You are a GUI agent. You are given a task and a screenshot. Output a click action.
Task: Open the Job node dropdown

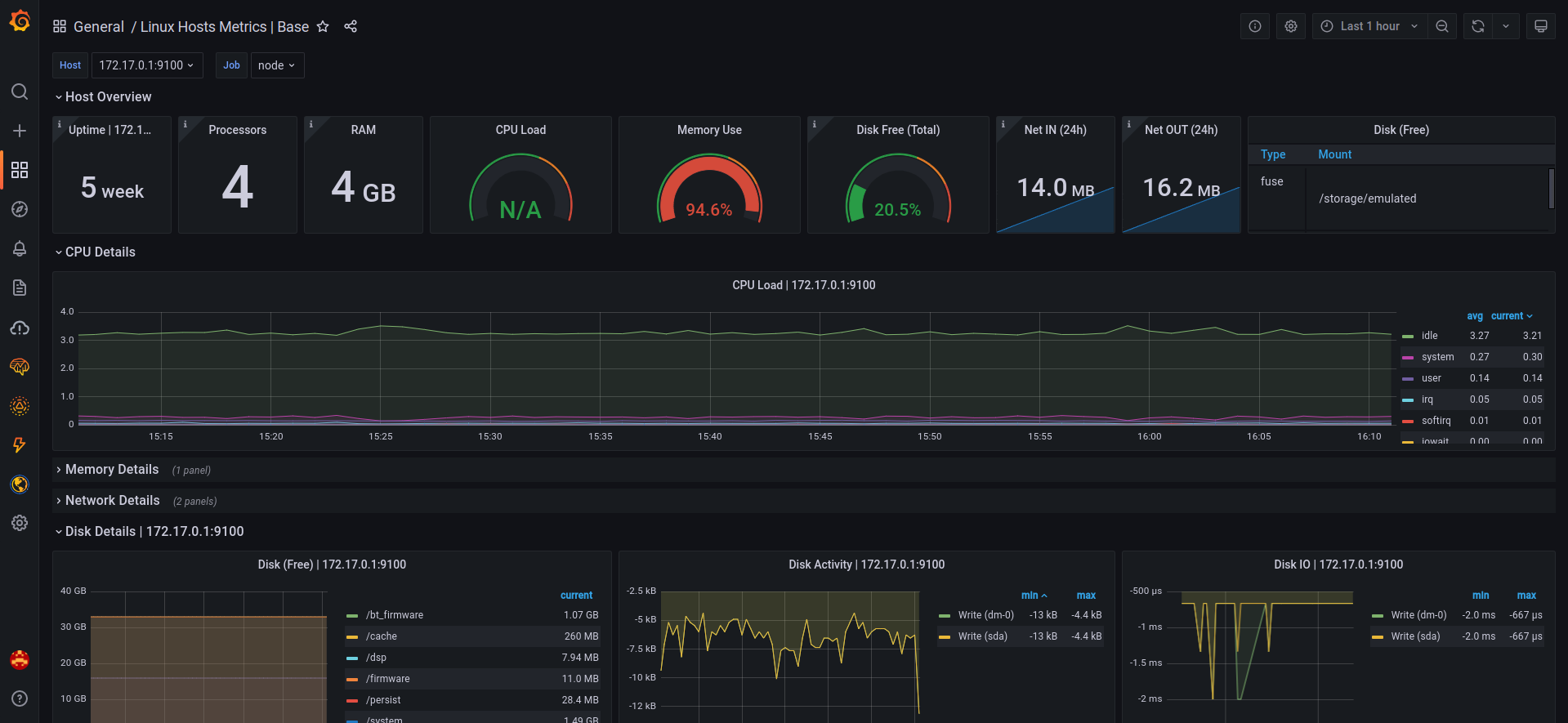pyautogui.click(x=277, y=65)
